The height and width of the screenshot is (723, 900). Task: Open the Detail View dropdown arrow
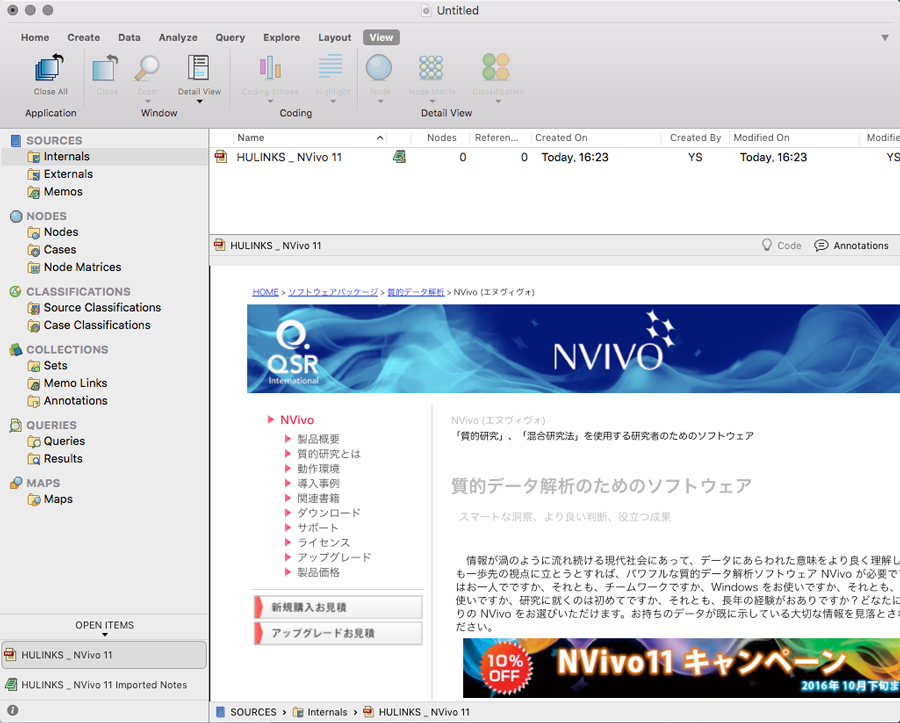[200, 102]
